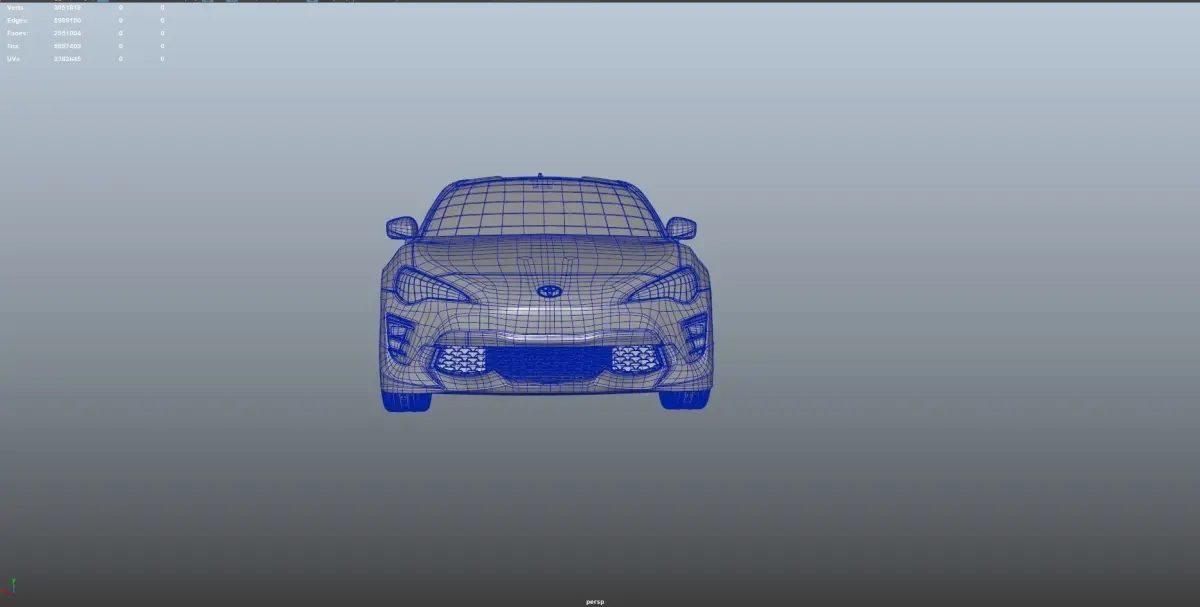This screenshot has width=1200, height=607.
Task: Click the Faces count label in HUD
Action: [x=18, y=33]
